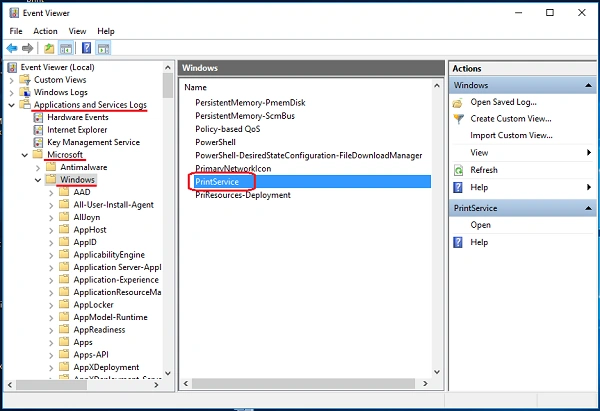Click the Help icon under PrintService actions
This screenshot has height=411, width=600.
458,243
